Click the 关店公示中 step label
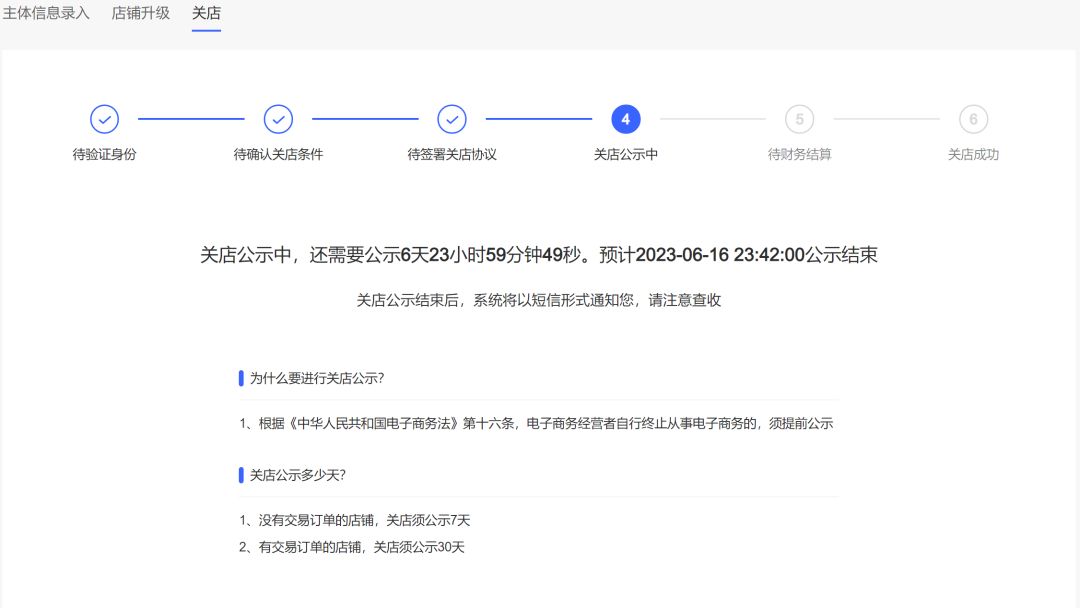1080x608 pixels. coord(625,155)
